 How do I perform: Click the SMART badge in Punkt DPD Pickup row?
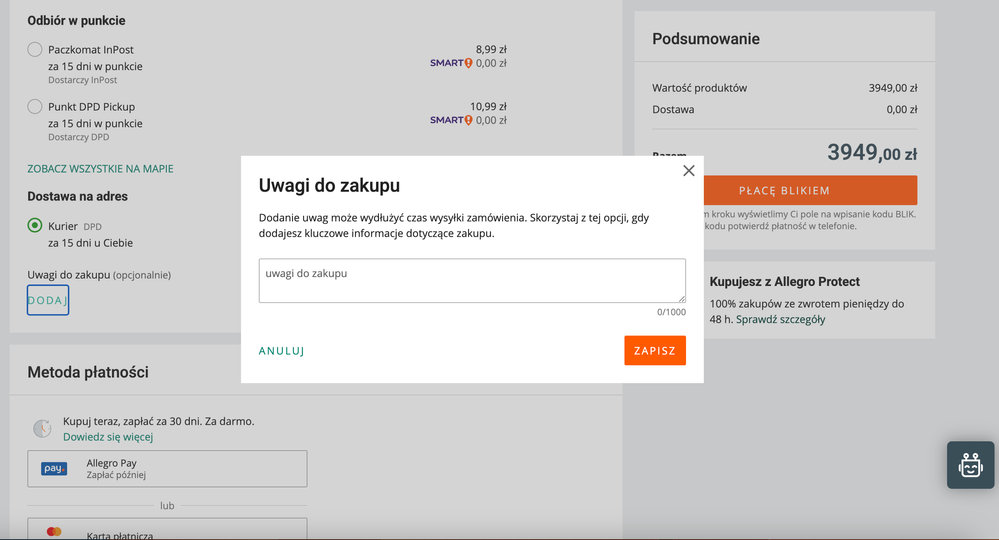[450, 120]
